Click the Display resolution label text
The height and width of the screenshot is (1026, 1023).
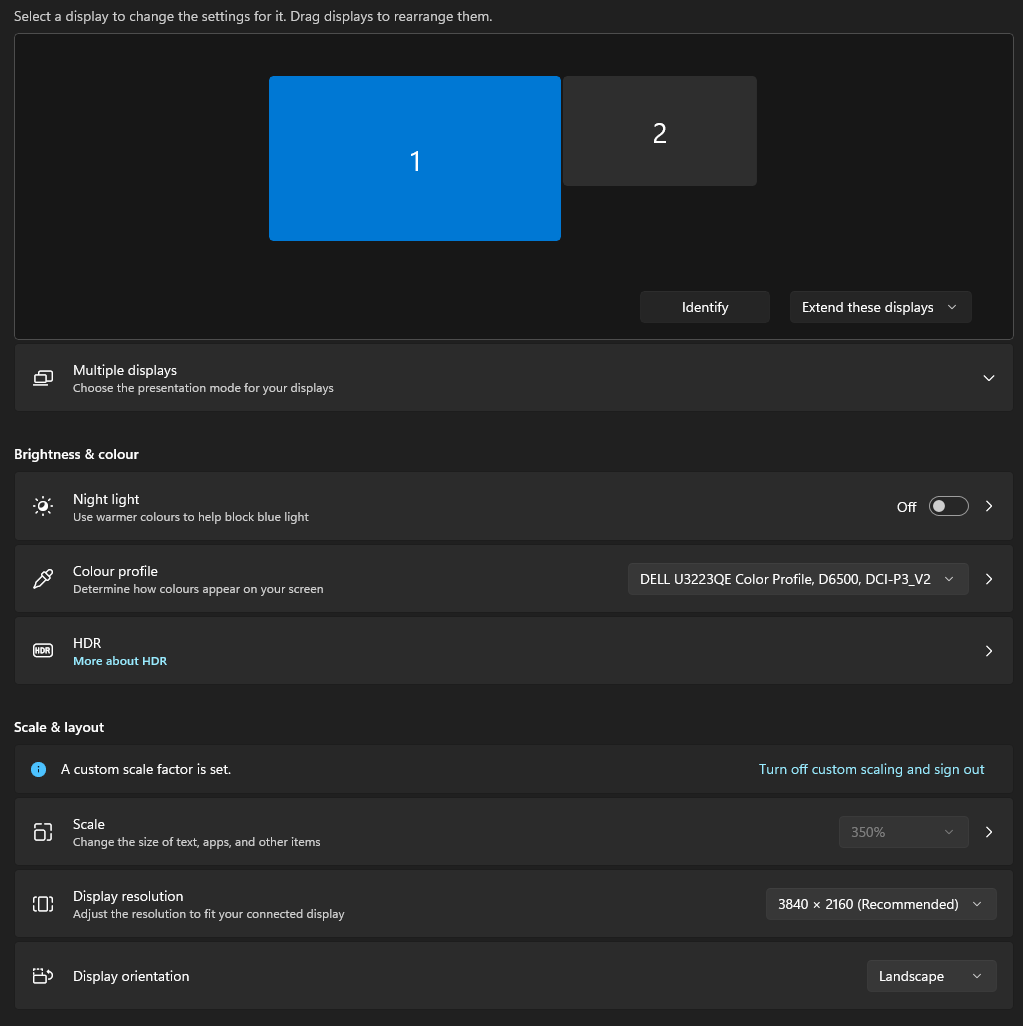click(128, 896)
